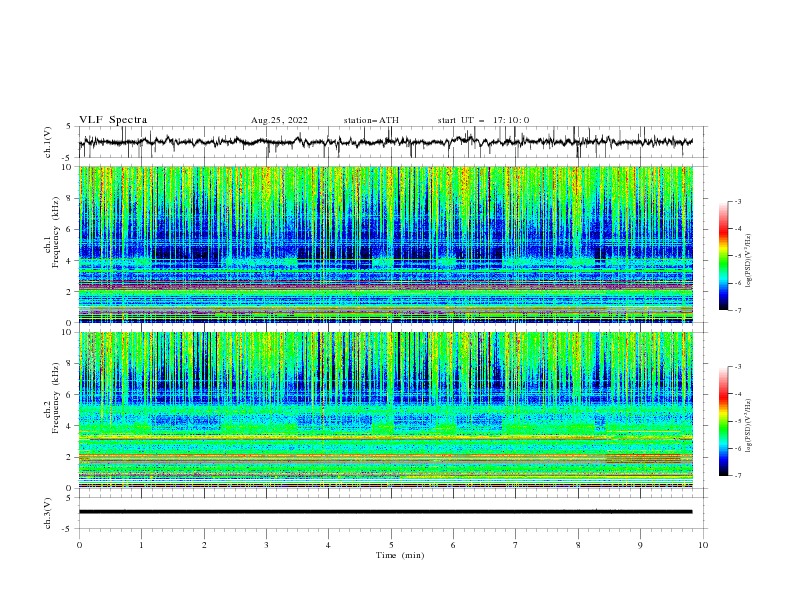Click the "Time (min)" axis label
The width and height of the screenshot is (792, 612).
[x=400, y=555]
